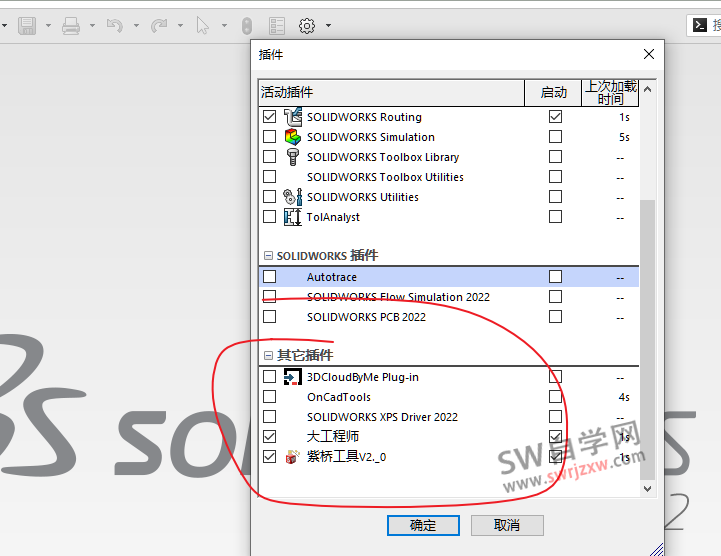Click the SOLIDWORKS Utilities gears icon
The image size is (721, 556).
[x=292, y=197]
